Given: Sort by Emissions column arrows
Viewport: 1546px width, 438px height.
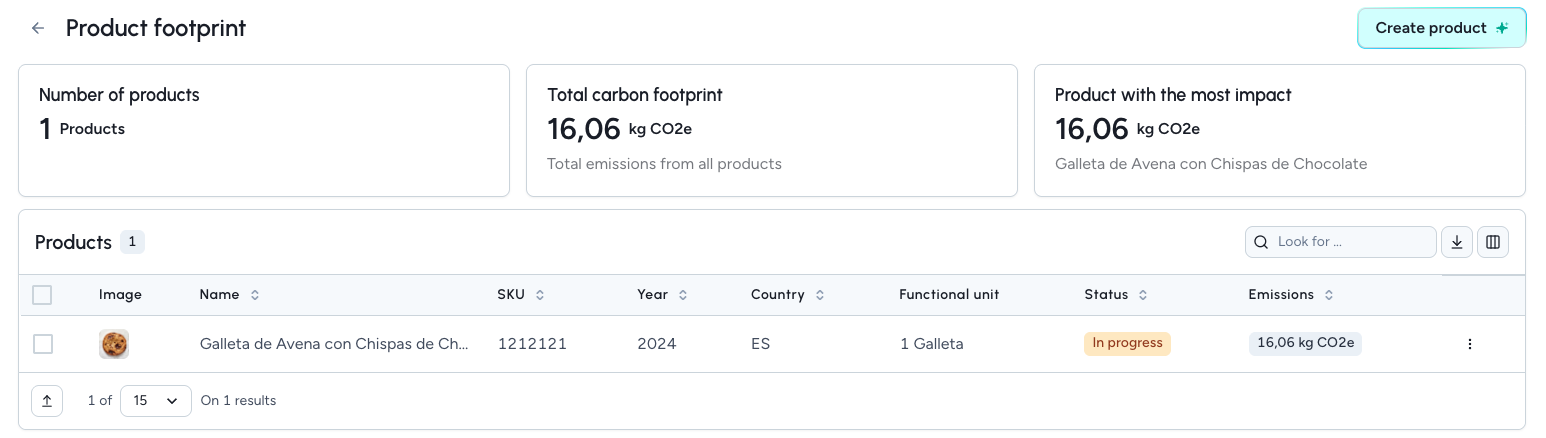Looking at the screenshot, I should click(x=1329, y=295).
